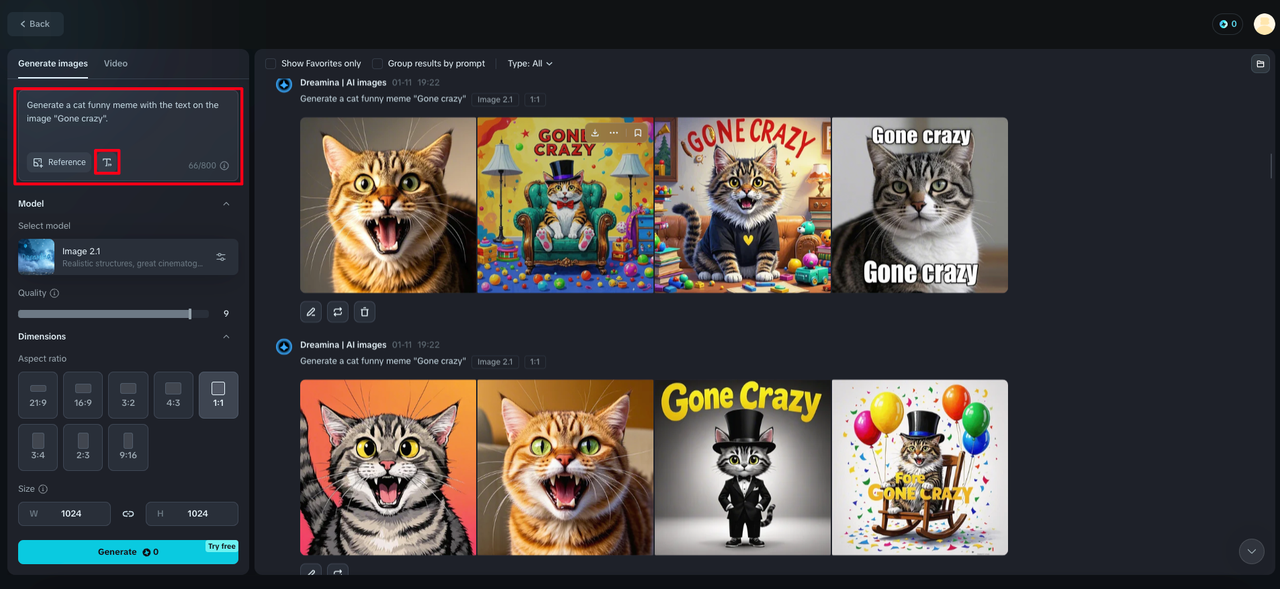This screenshot has width=1280, height=589.
Task: Click the Size info icon
Action: click(43, 489)
